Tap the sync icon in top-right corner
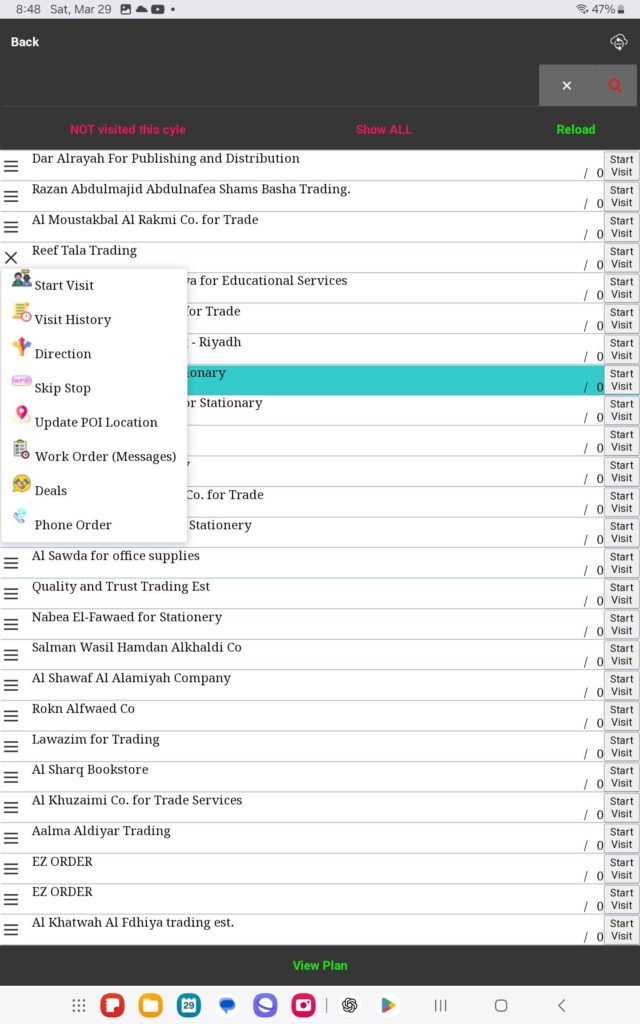Image resolution: width=640 pixels, height=1024 pixels. [618, 42]
